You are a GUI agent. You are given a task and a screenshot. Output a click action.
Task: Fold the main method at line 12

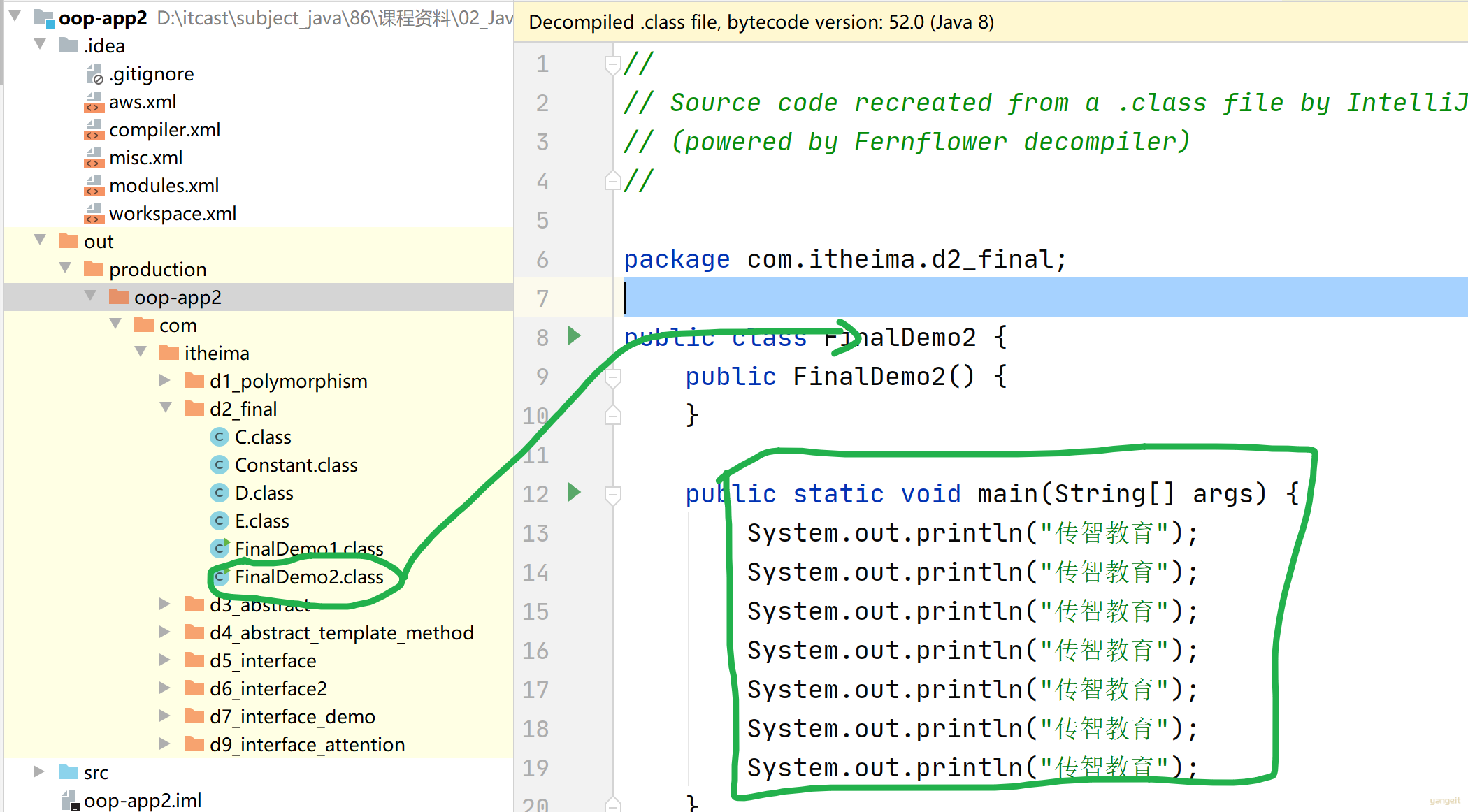(x=612, y=495)
